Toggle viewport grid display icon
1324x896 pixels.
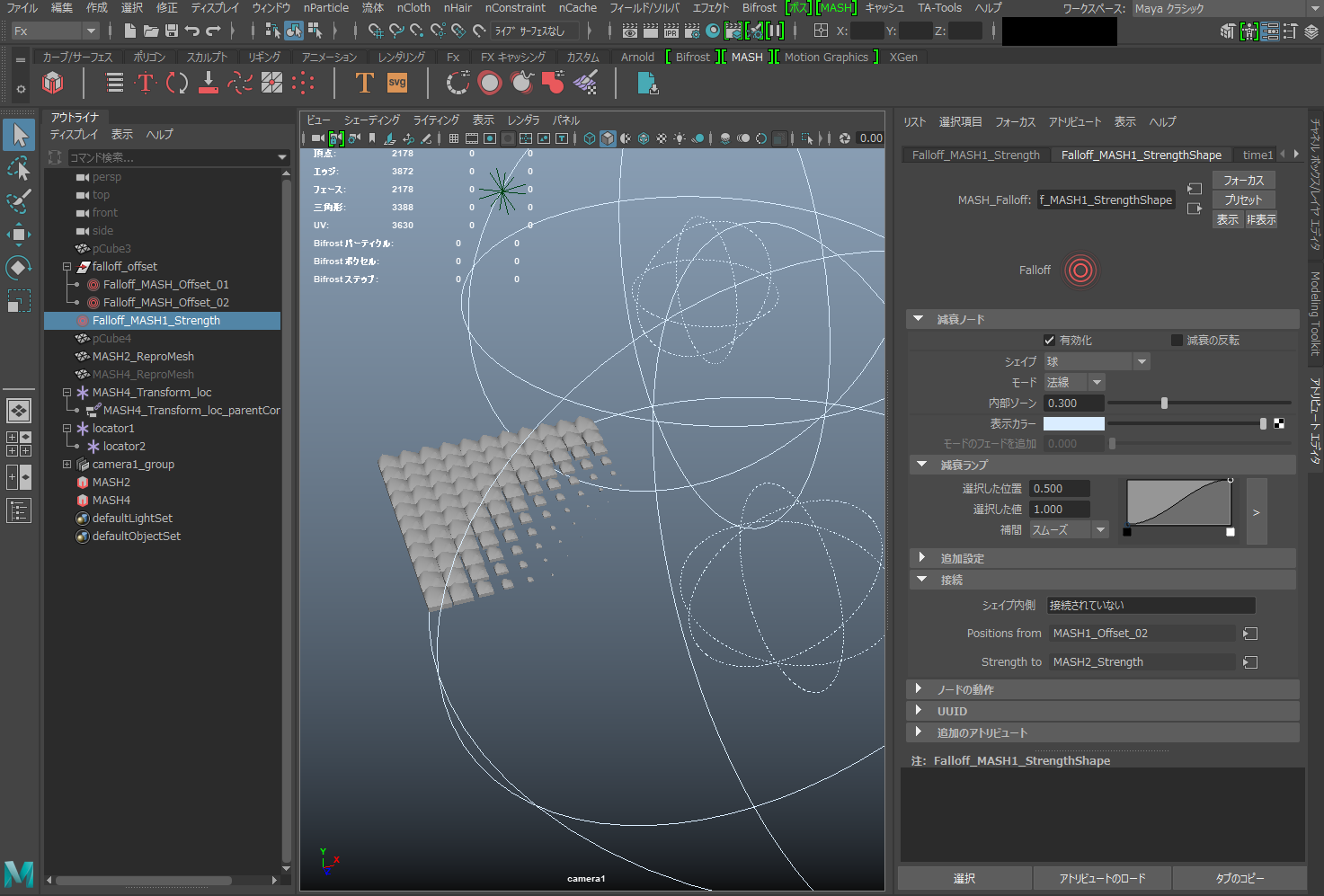[x=454, y=138]
